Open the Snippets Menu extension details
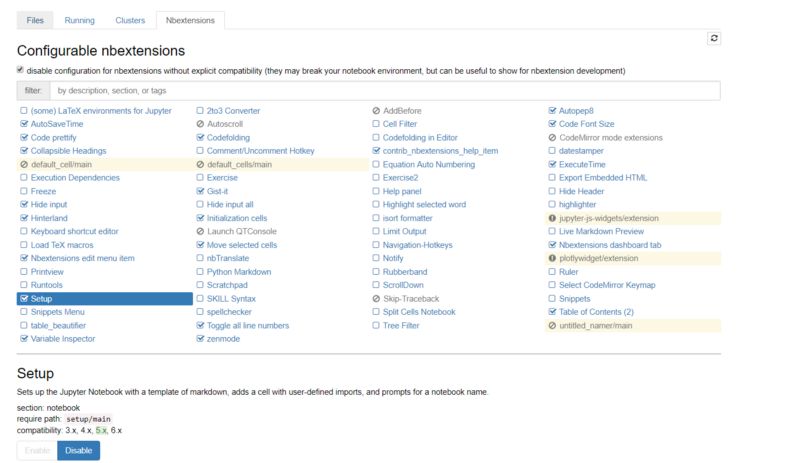 coord(58,312)
